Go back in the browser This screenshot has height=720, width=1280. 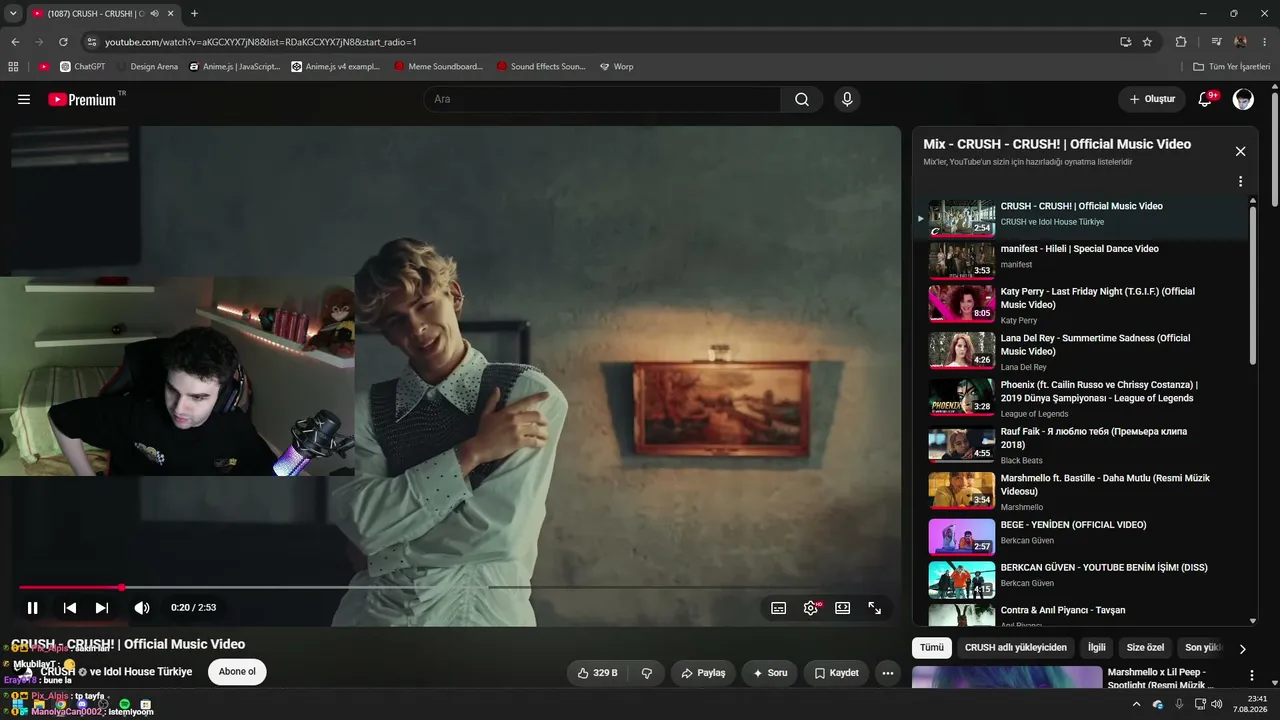(15, 42)
